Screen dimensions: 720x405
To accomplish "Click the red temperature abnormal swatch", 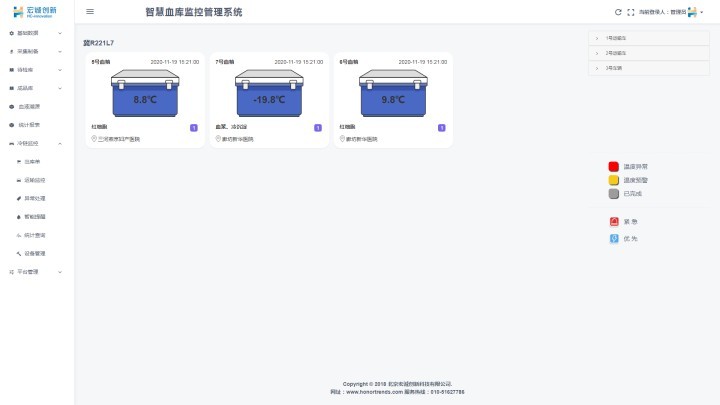I will pyautogui.click(x=614, y=166).
